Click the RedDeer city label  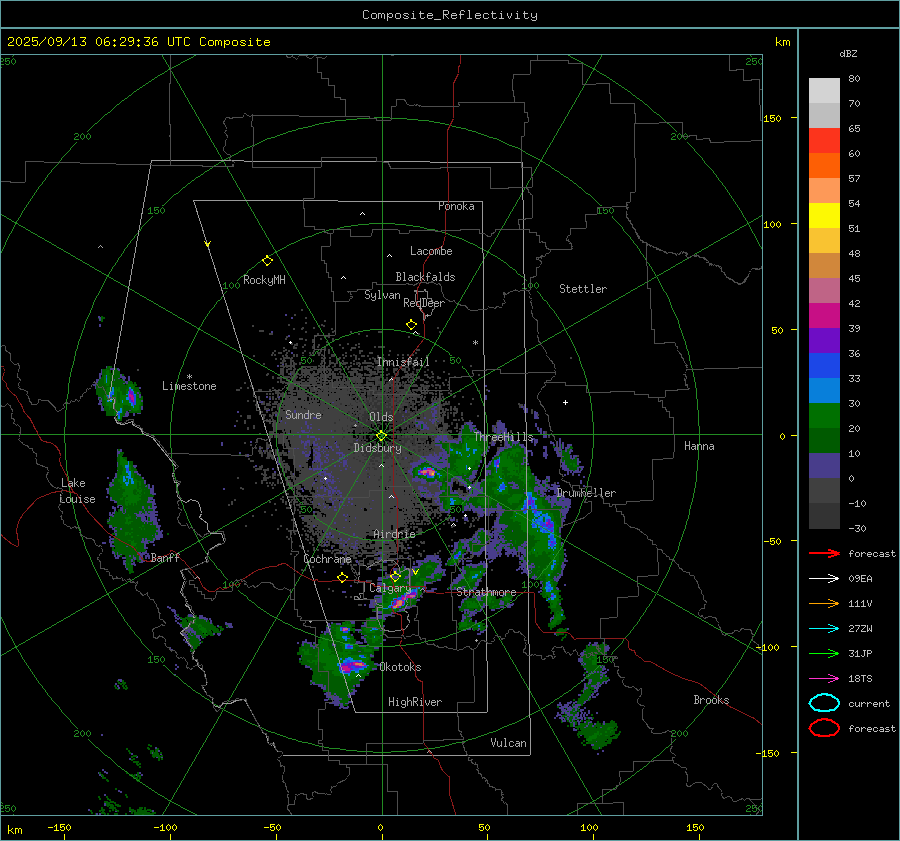click(424, 303)
